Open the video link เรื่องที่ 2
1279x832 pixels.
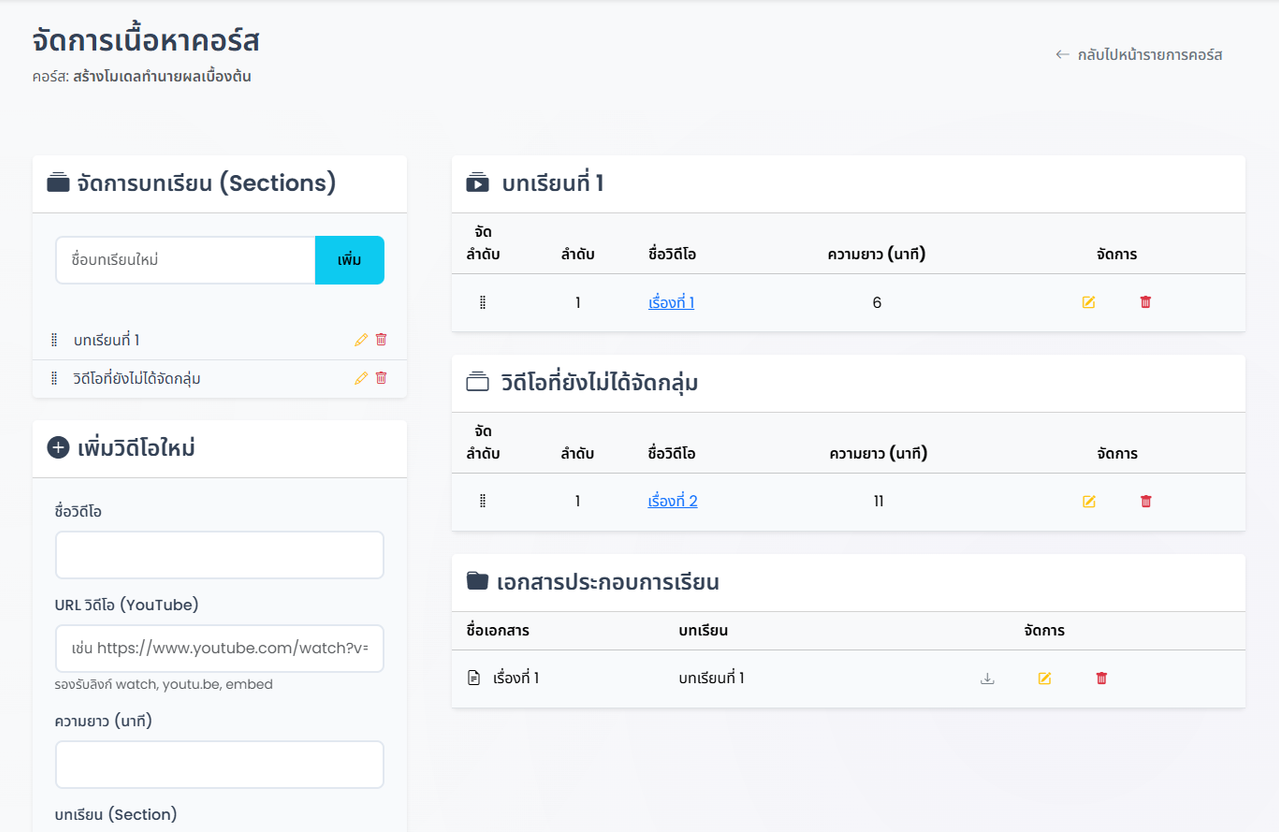click(x=673, y=501)
